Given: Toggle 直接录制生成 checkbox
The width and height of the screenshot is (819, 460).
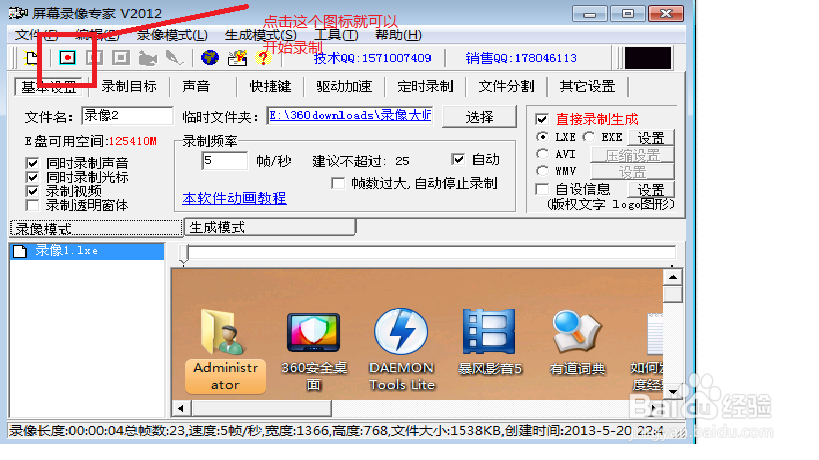Looking at the screenshot, I should pos(542,119).
